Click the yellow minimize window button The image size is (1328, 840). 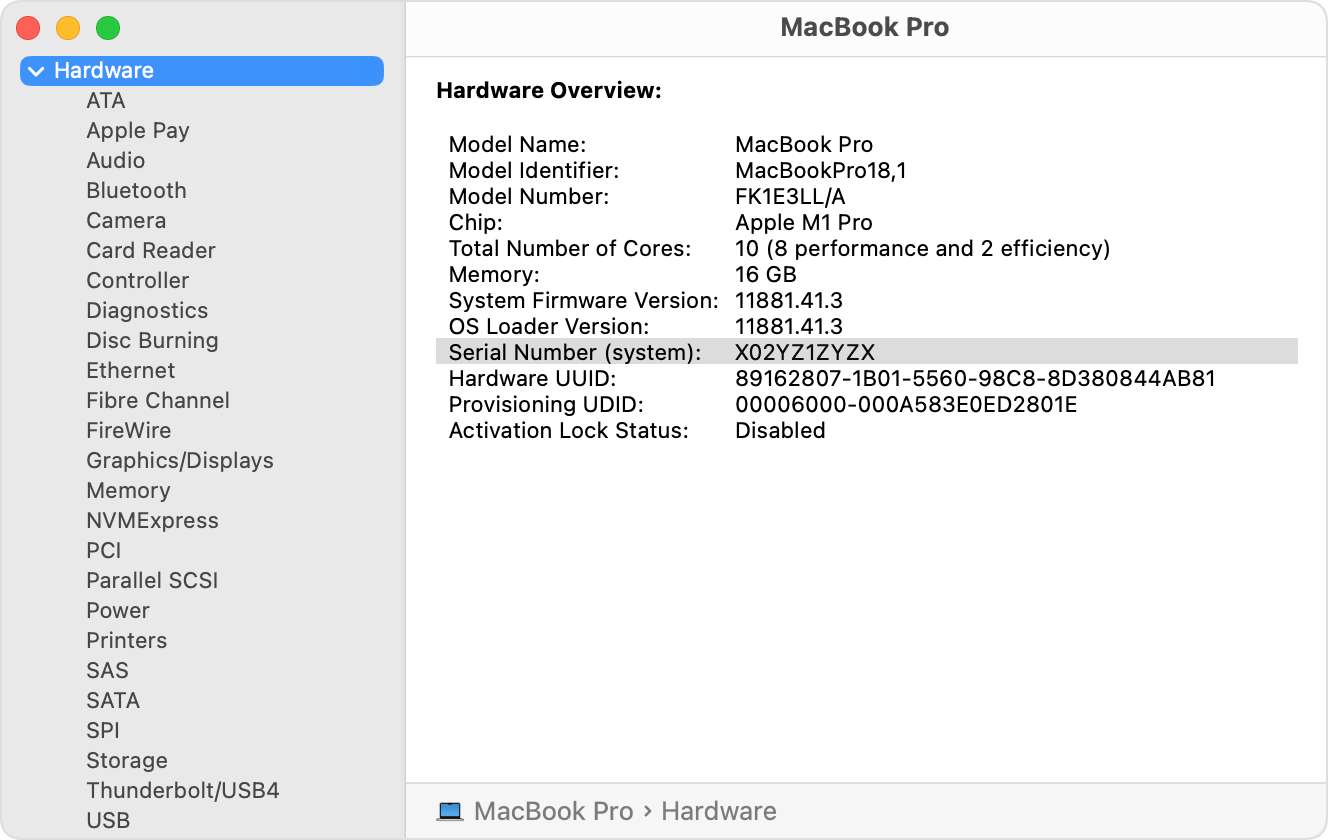click(x=68, y=28)
